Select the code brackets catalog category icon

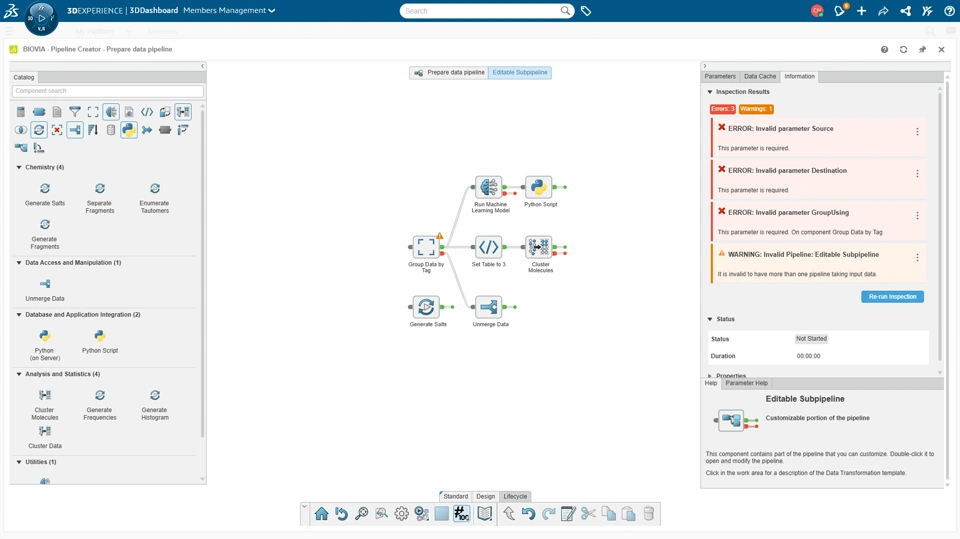tap(147, 112)
